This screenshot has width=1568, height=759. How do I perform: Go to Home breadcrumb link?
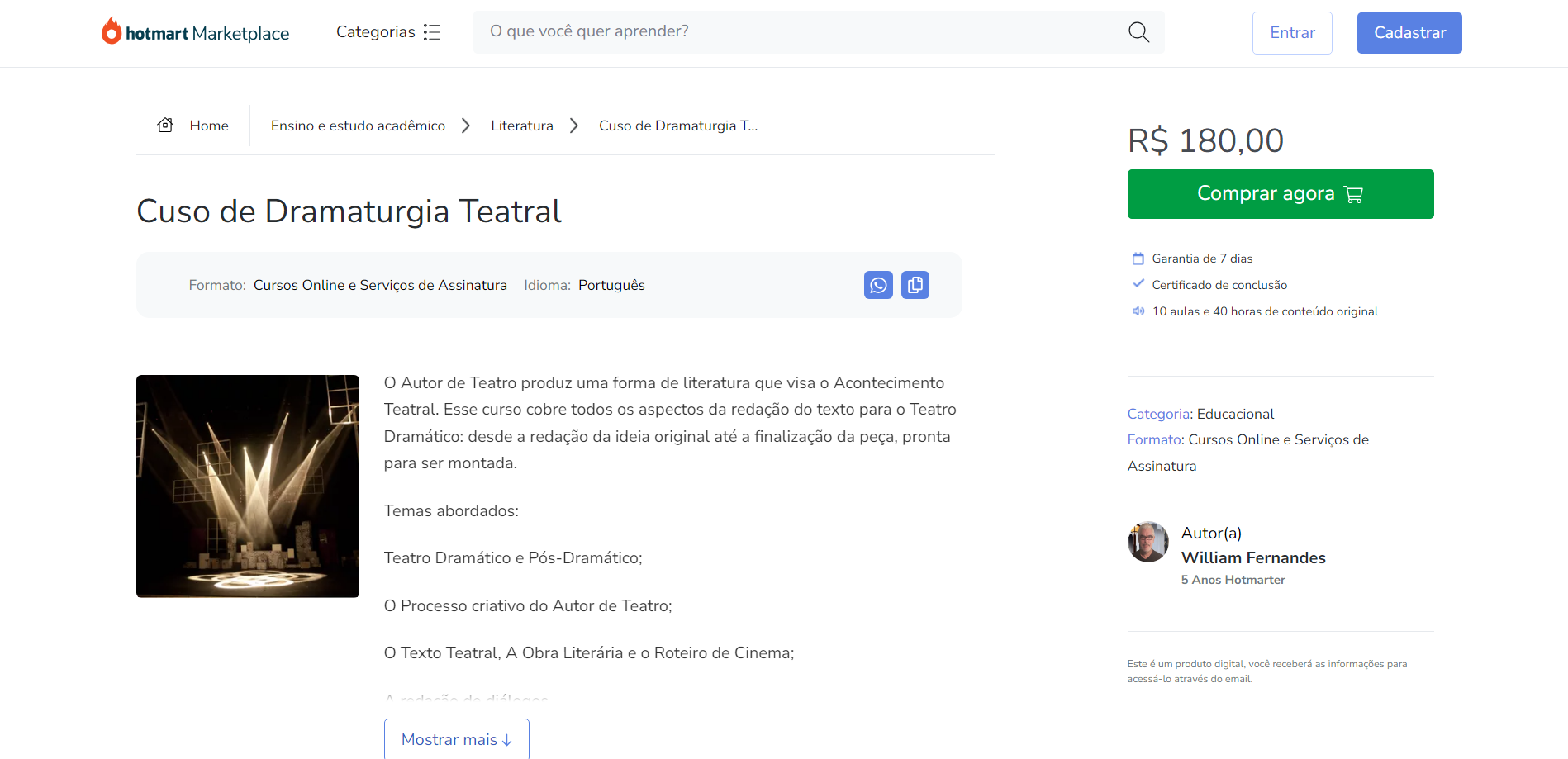209,126
